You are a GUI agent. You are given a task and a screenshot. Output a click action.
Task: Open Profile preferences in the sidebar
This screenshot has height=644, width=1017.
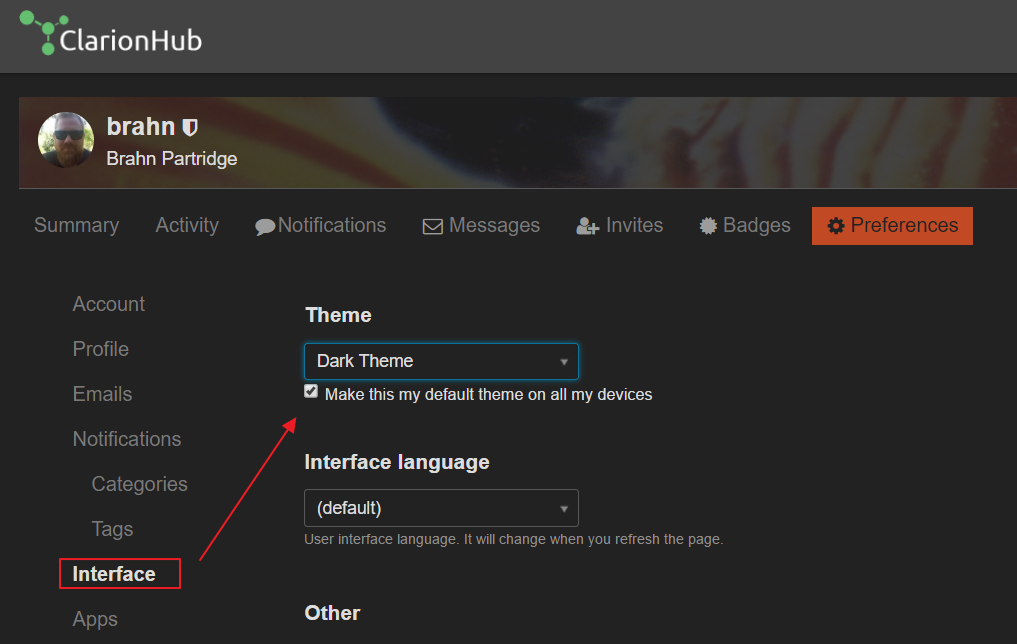coord(100,349)
